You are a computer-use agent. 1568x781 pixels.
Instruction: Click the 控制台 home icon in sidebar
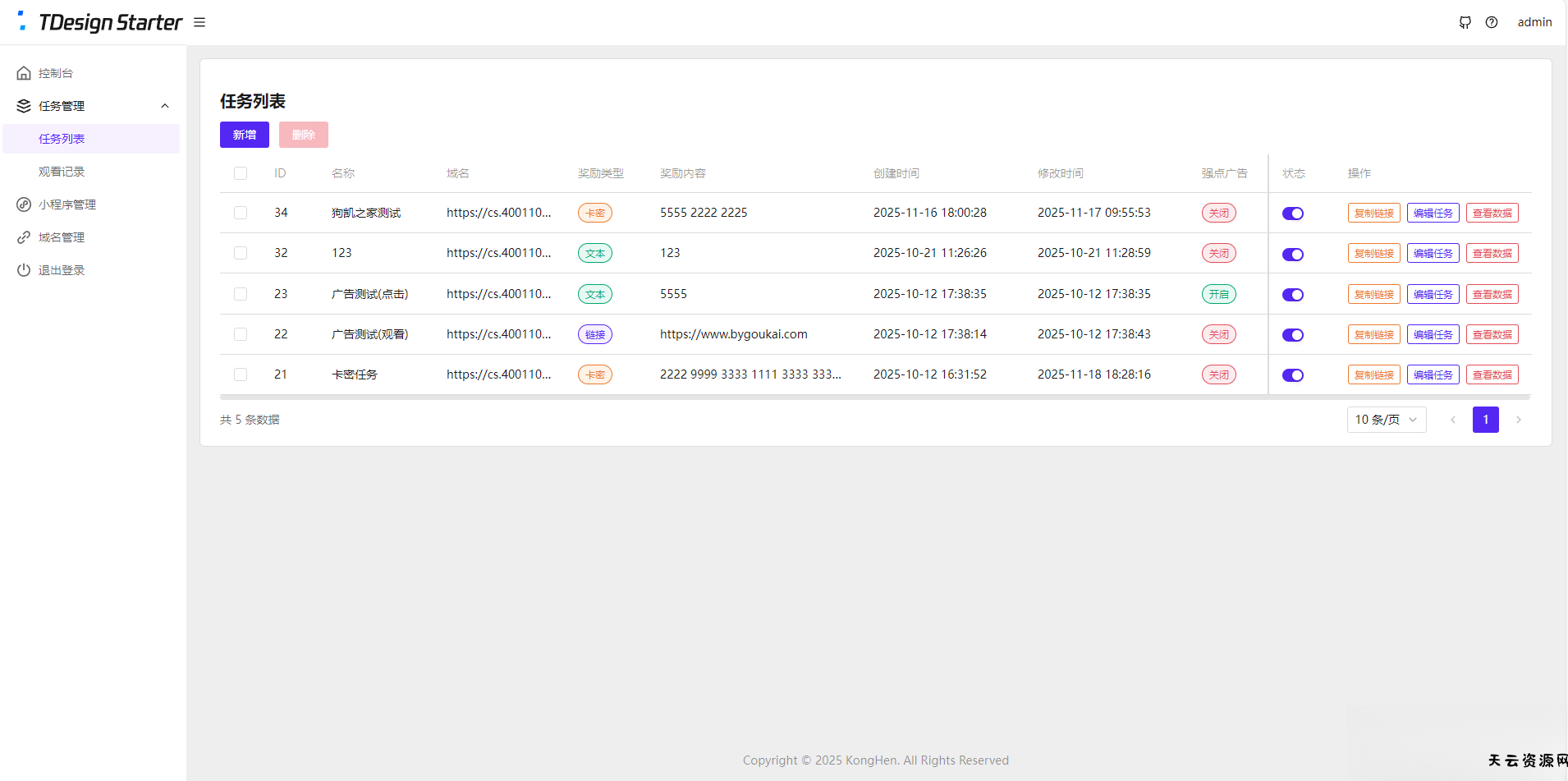[x=24, y=73]
